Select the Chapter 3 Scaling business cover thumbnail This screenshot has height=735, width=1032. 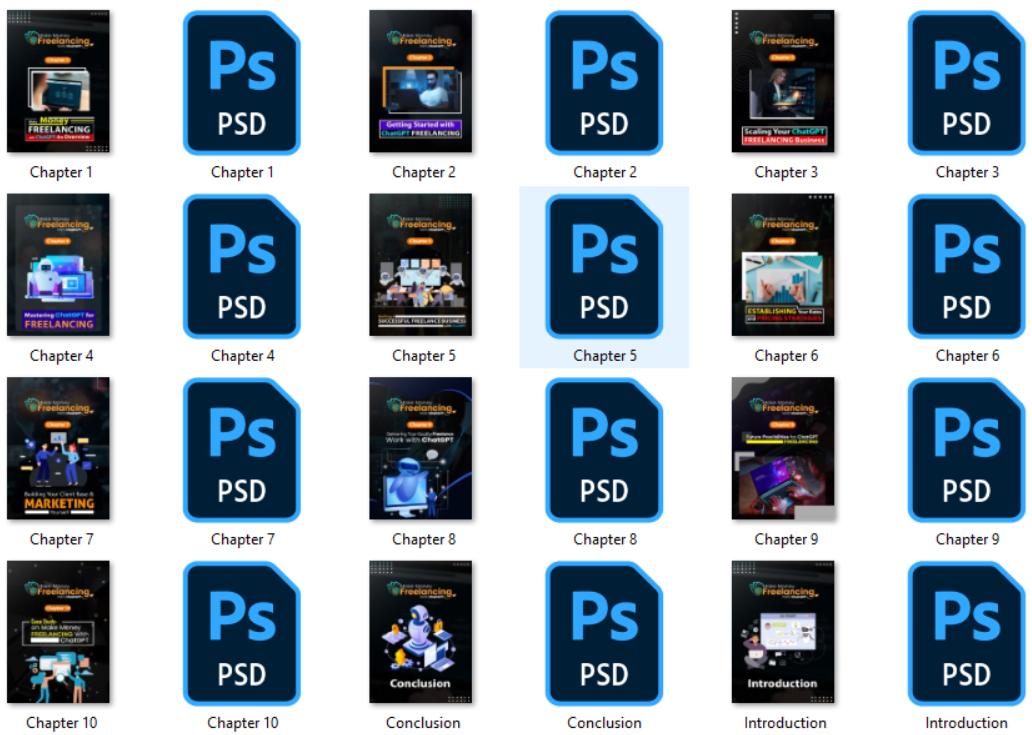784,82
